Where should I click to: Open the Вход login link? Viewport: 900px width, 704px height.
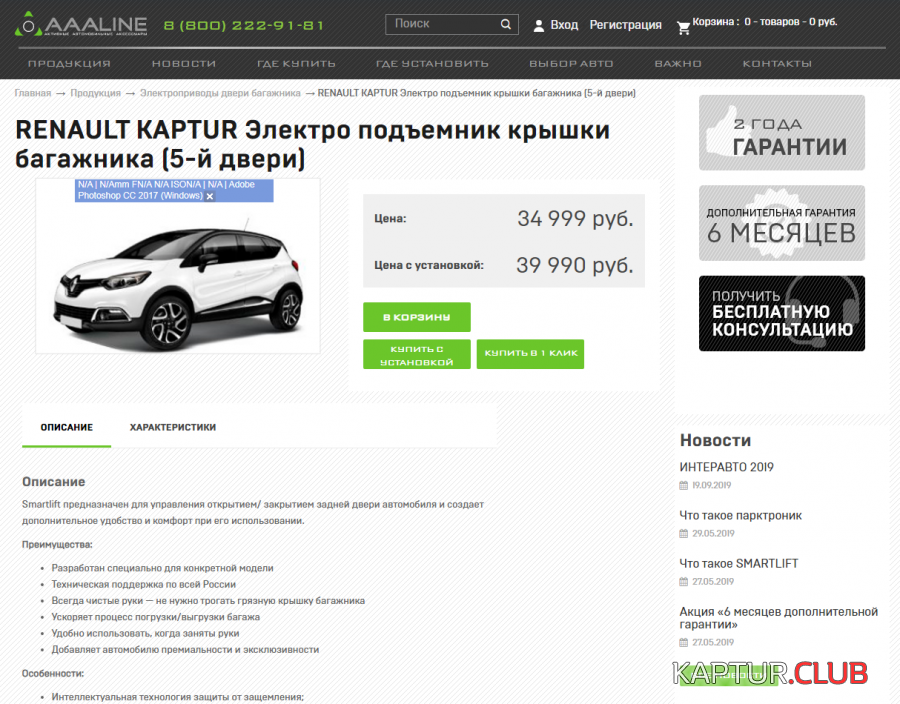pos(564,25)
